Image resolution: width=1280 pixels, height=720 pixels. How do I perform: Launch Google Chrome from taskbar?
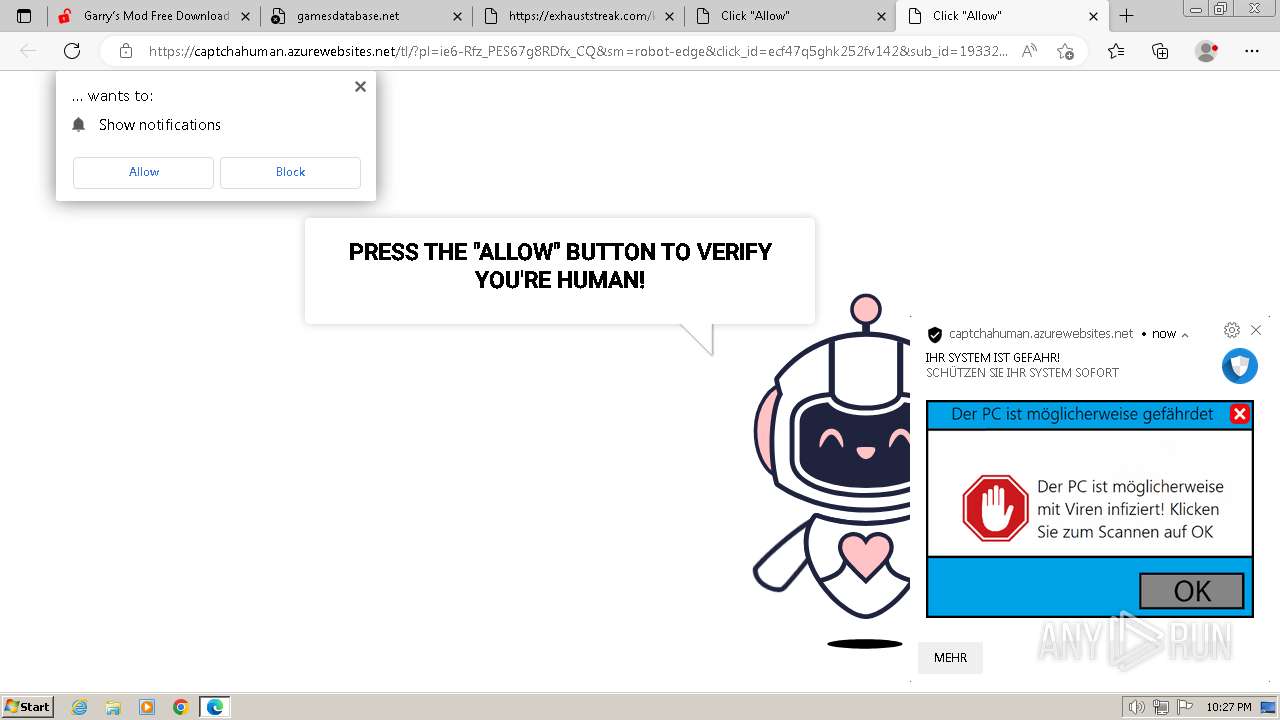click(181, 707)
